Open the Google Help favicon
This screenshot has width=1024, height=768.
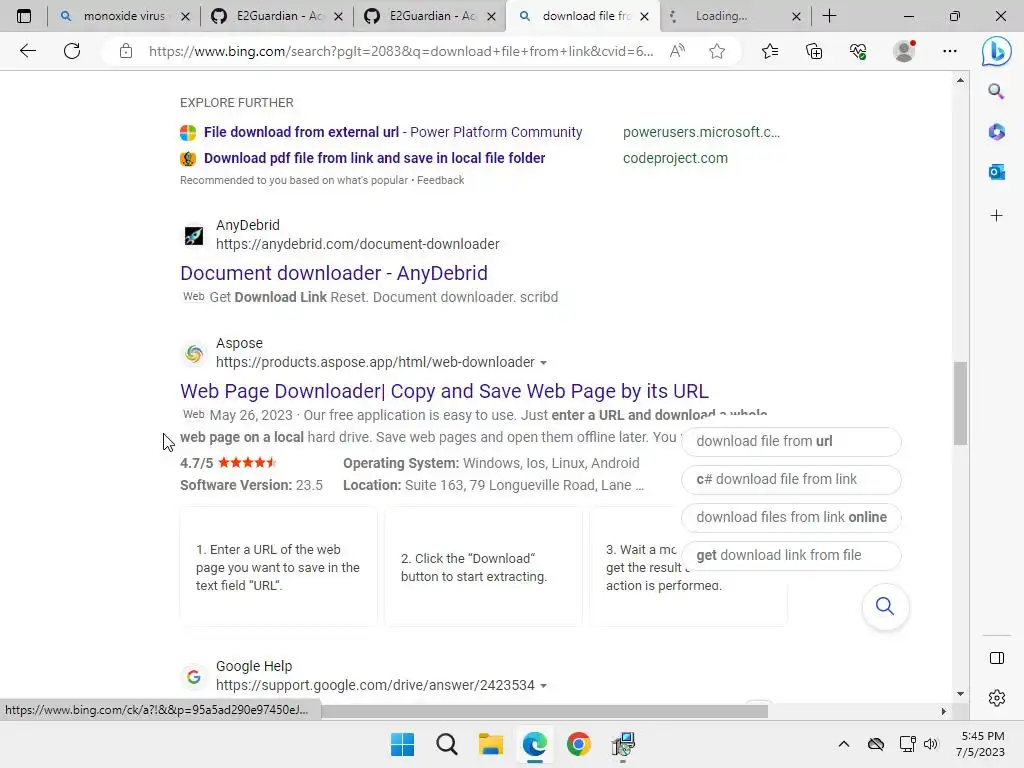click(194, 677)
